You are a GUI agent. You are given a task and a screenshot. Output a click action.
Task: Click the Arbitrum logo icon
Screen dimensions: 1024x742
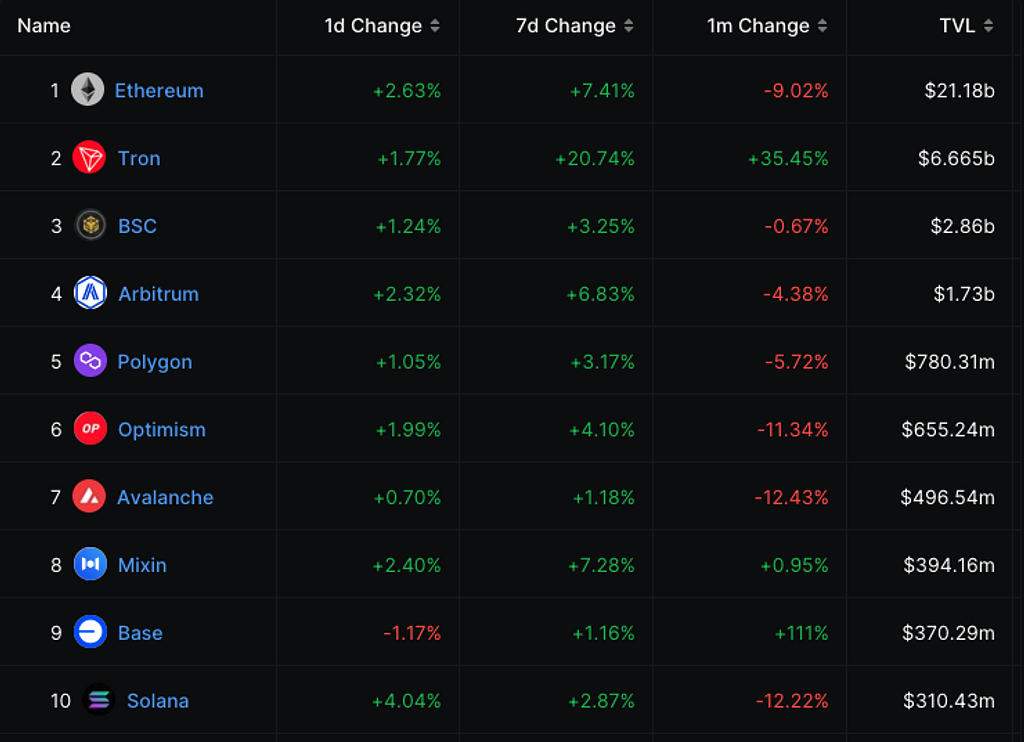click(90, 294)
